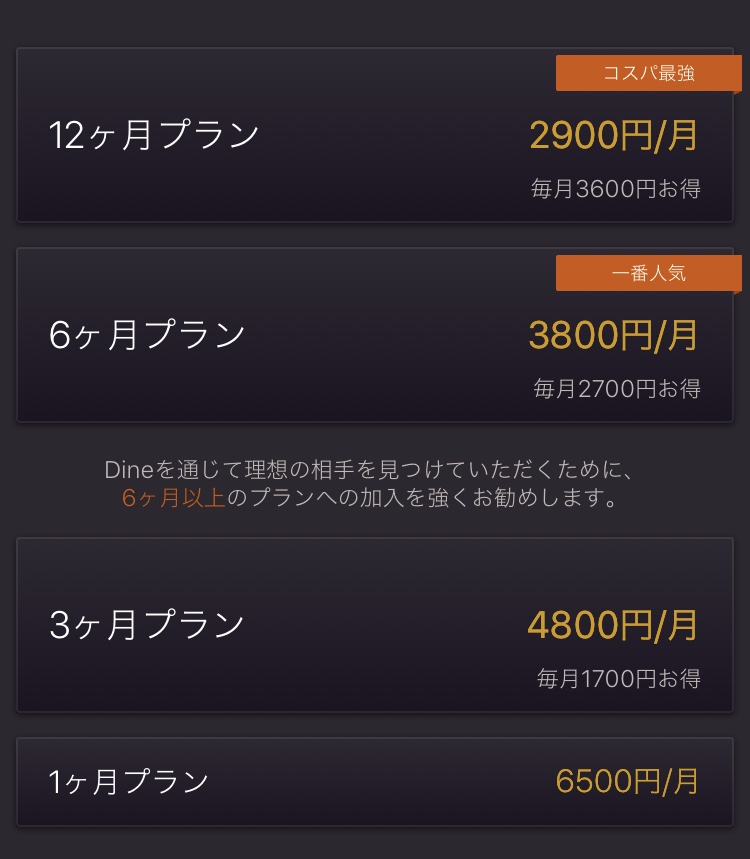Click the 3800円/月 price
Image resolution: width=750 pixels, height=859 pixels.
[613, 335]
